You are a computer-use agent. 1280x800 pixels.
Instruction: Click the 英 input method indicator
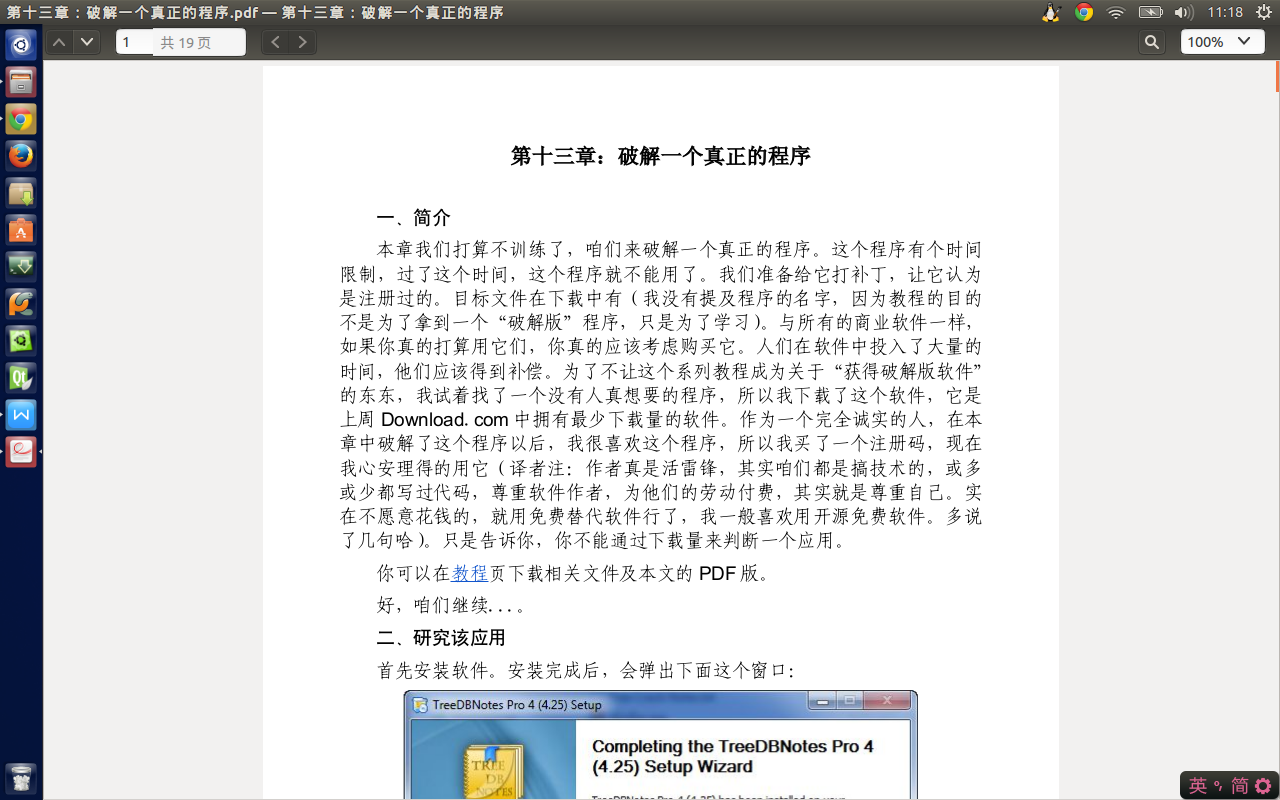tap(1198, 786)
